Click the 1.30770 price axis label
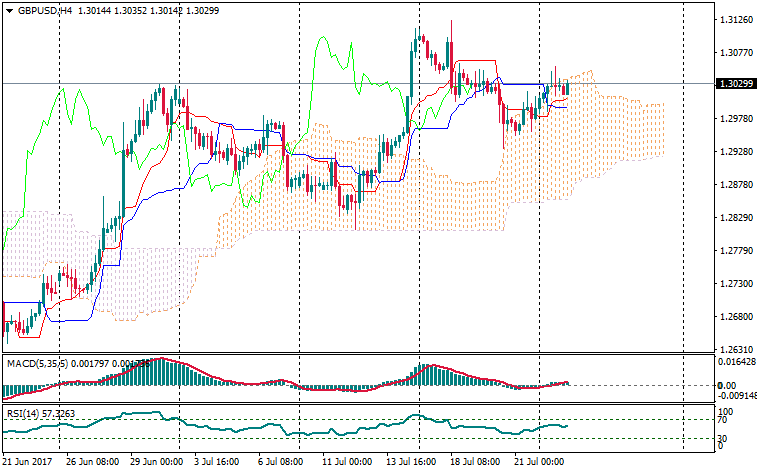 click(735, 52)
